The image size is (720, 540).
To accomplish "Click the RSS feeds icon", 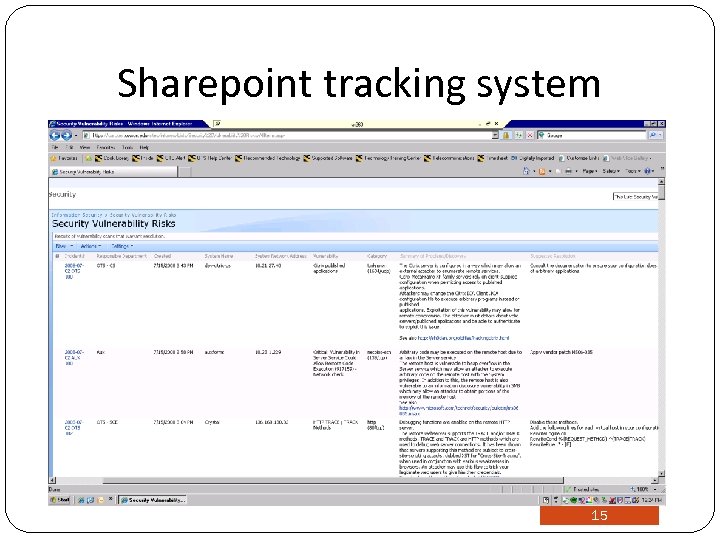I will (542, 171).
